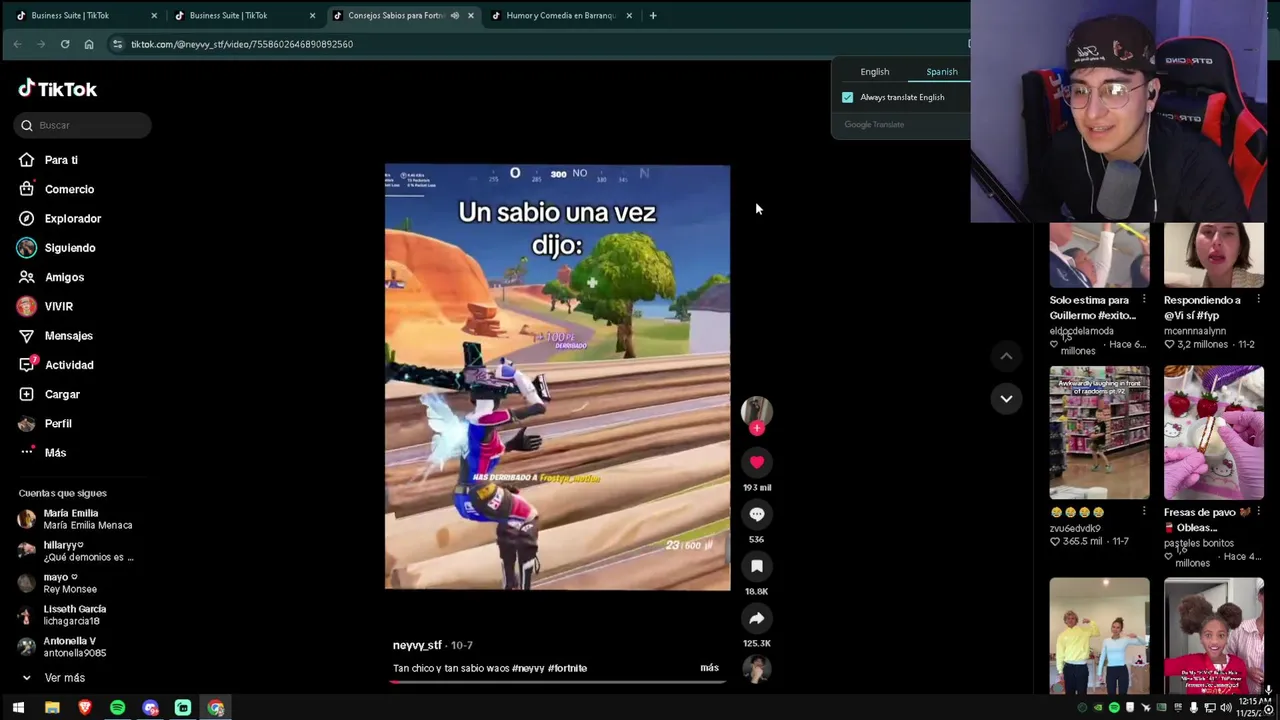Open neyvy_stf creator avatar
This screenshot has height=720, width=1280.
click(757, 411)
